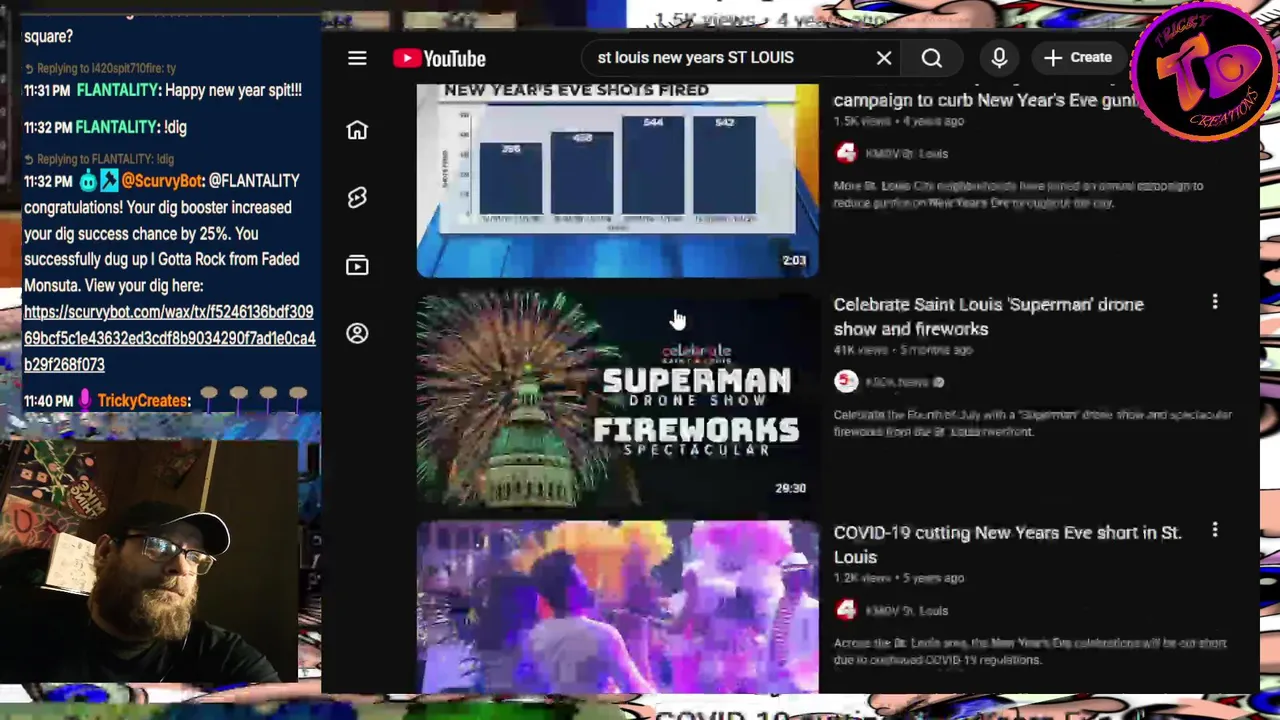This screenshot has height=720, width=1280.
Task: Open the COVID-19 cutting New Years Eve title
Action: click(1007, 544)
